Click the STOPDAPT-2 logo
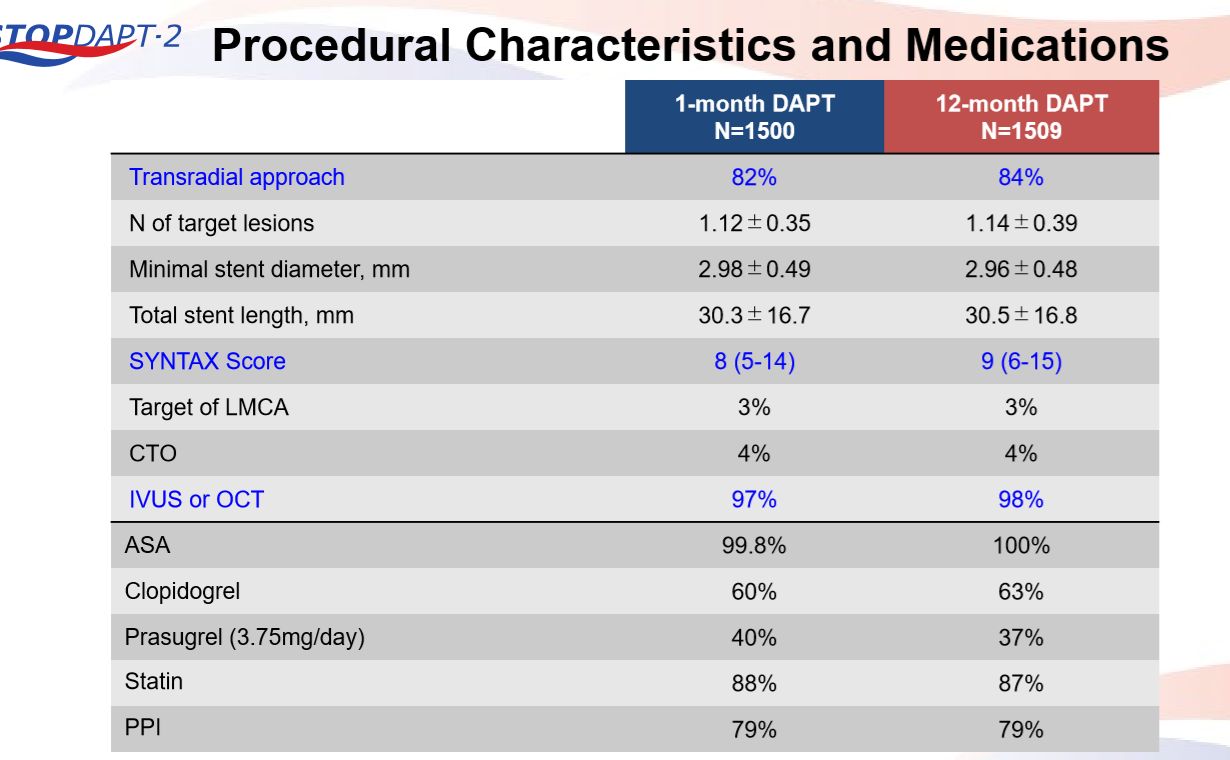1230x760 pixels. [90, 40]
